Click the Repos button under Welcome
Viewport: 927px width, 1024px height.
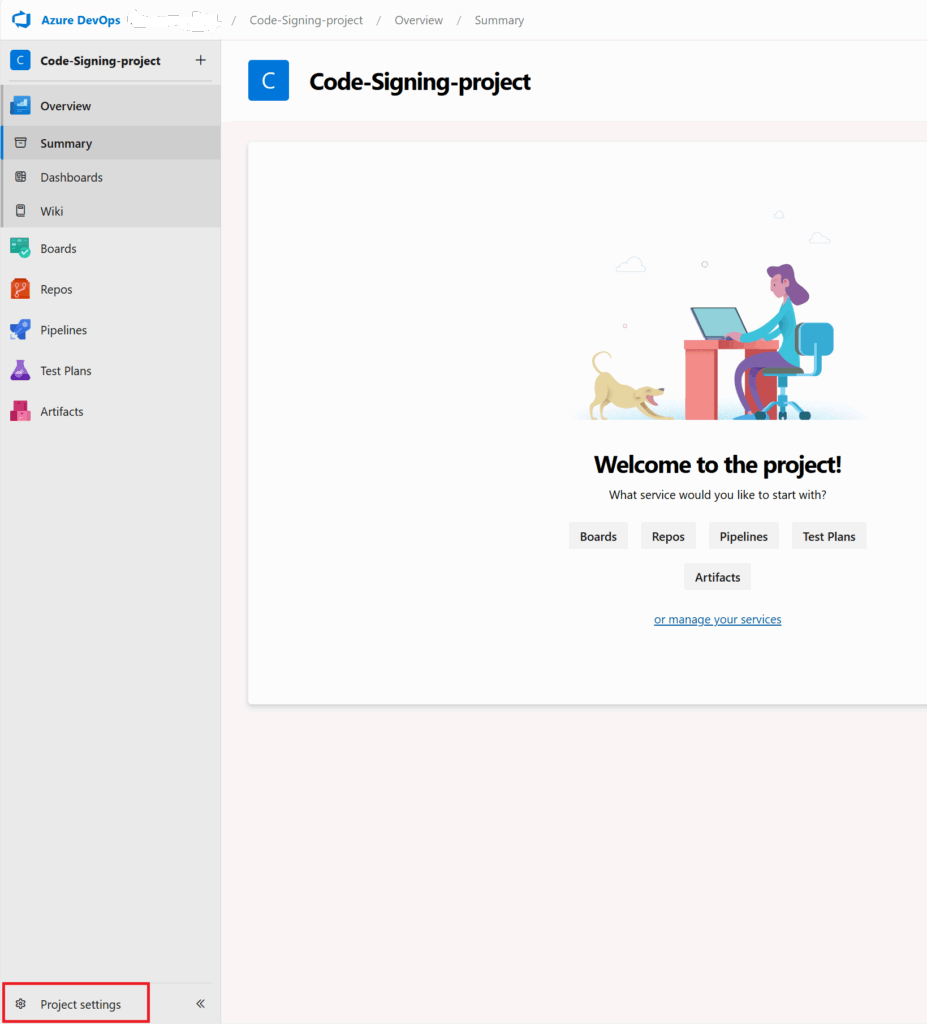point(668,537)
